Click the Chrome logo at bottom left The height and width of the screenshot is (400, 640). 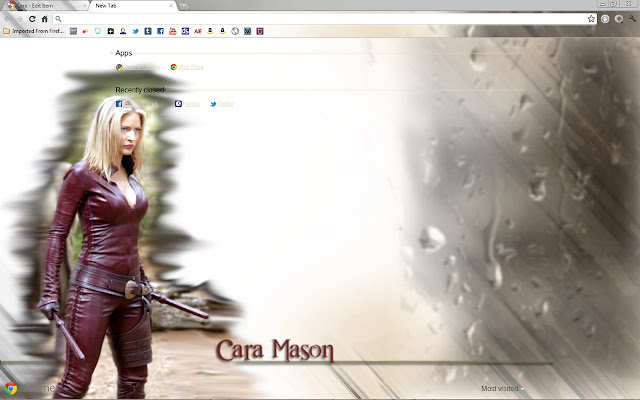coord(11,389)
